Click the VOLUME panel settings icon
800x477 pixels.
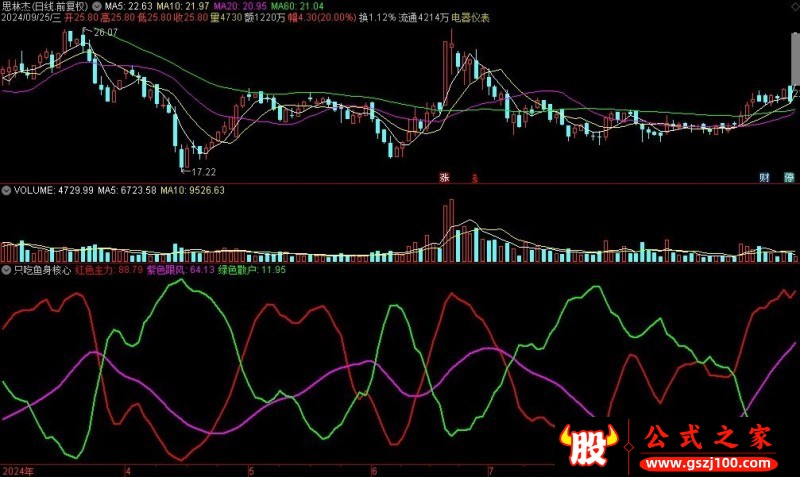[x=6, y=190]
